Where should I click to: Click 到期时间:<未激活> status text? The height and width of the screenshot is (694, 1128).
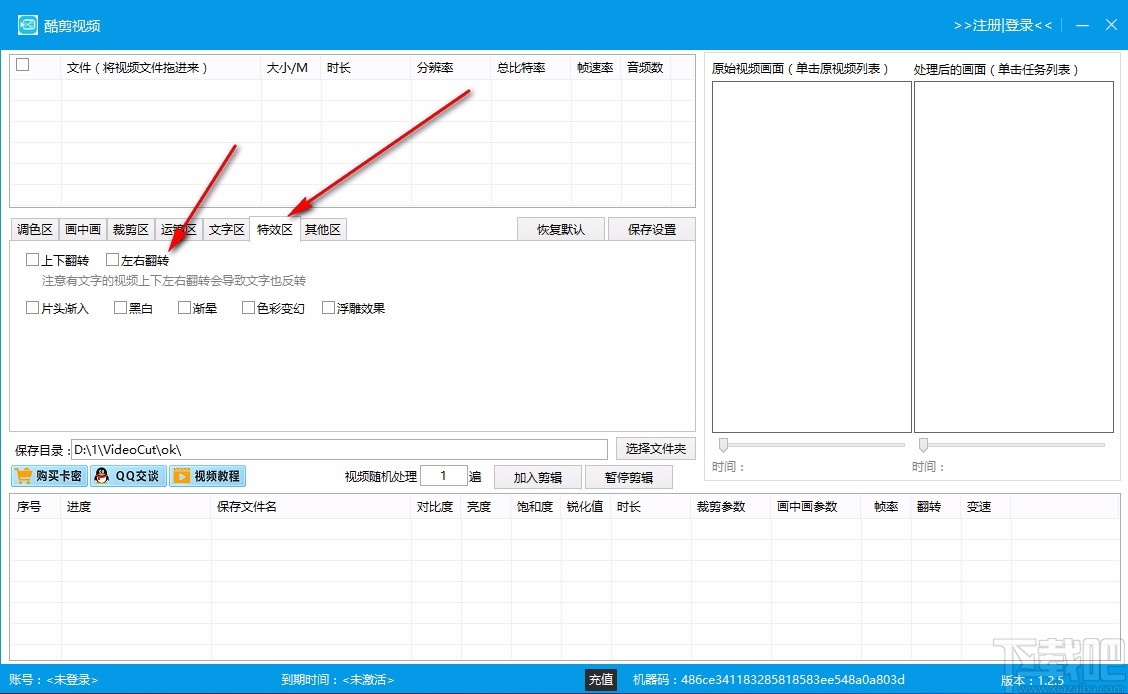337,680
